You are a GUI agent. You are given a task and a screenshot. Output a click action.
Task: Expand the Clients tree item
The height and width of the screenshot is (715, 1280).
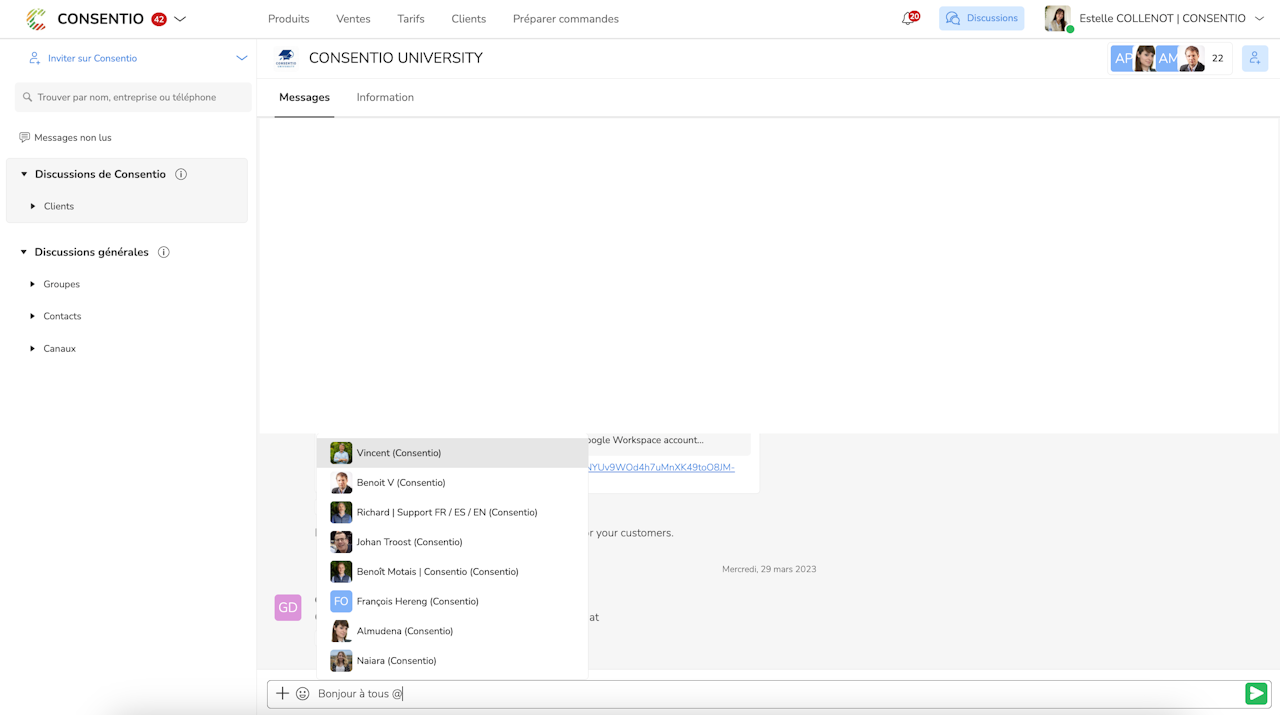tap(33, 206)
